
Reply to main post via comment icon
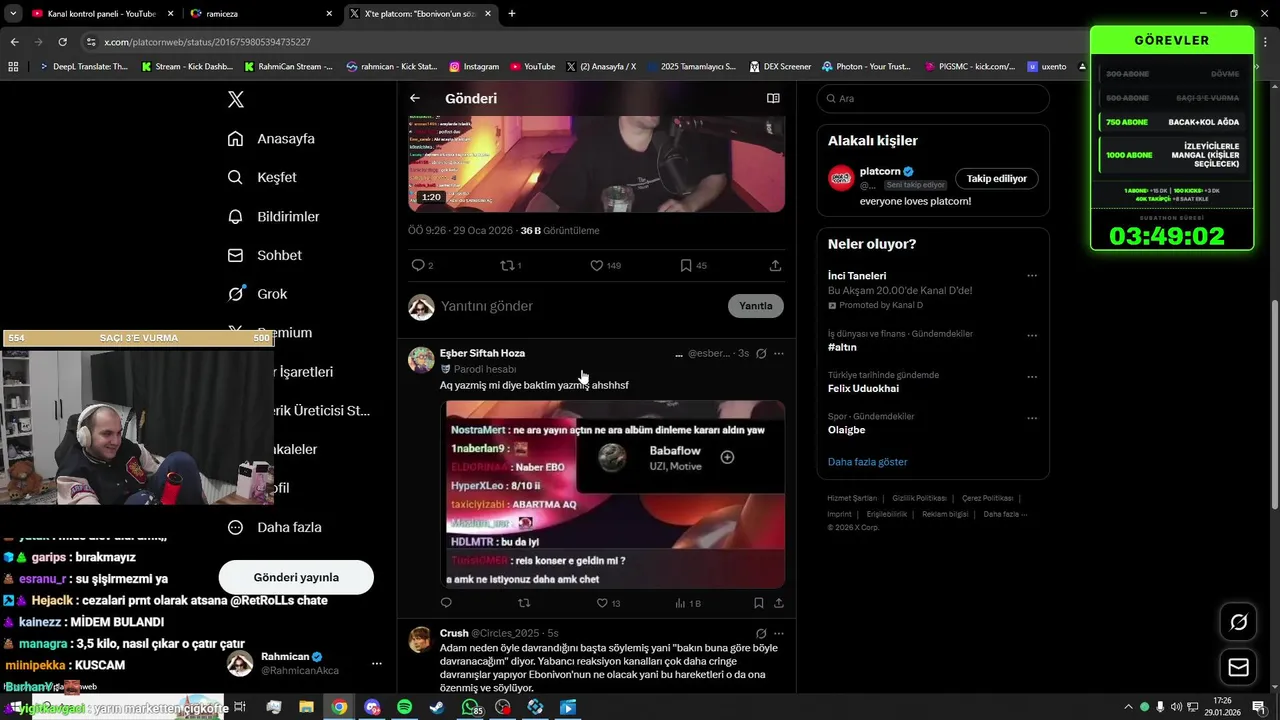pyautogui.click(x=418, y=265)
